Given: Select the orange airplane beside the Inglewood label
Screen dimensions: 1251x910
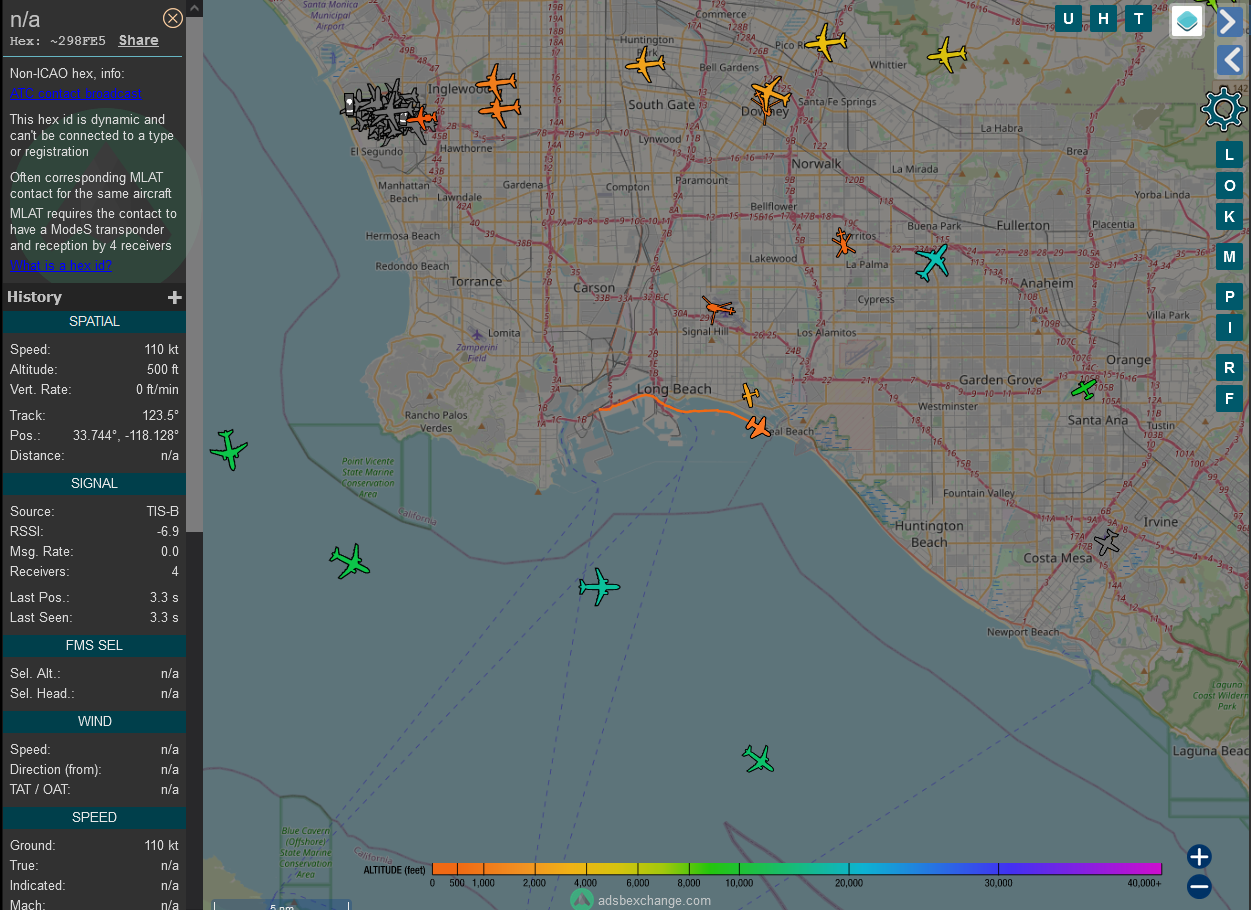Looking at the screenshot, I should [x=496, y=82].
